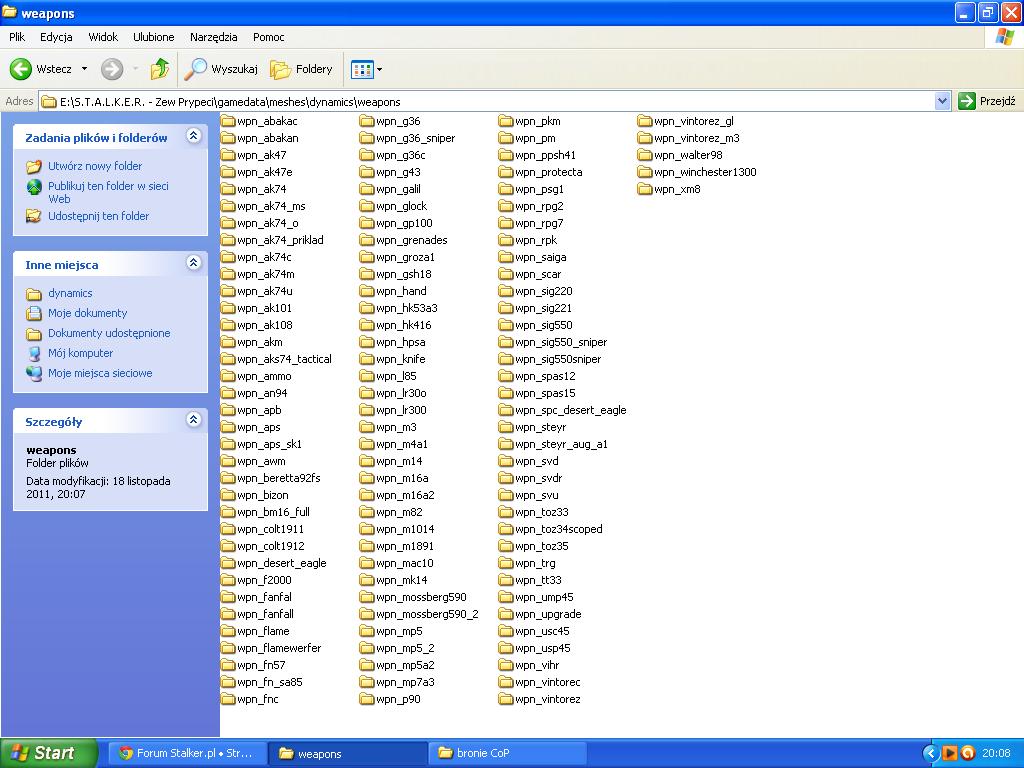
Task: Click the weapons taskbar button
Action: tap(348, 753)
